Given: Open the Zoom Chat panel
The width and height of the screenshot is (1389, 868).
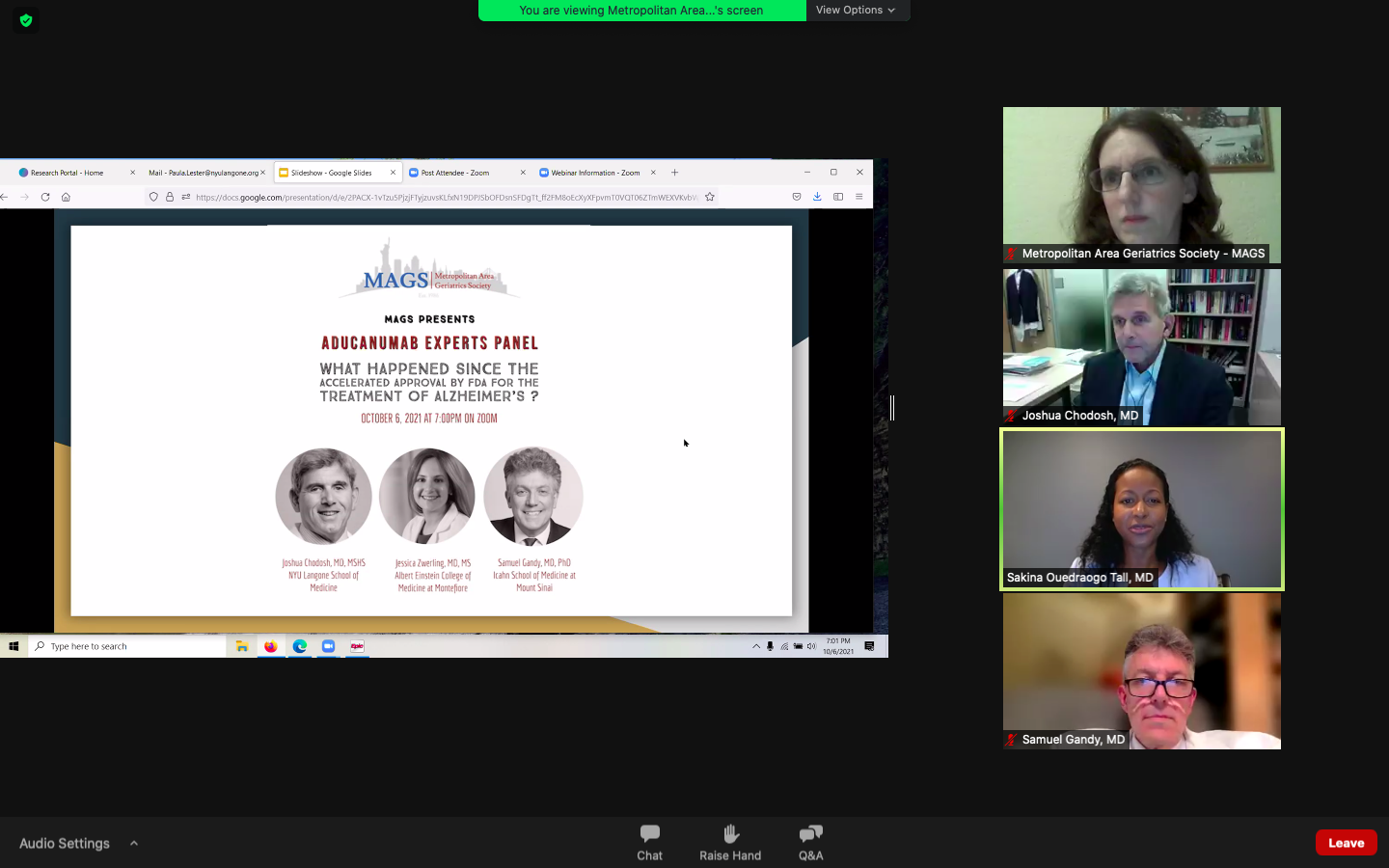Looking at the screenshot, I should point(650,842).
